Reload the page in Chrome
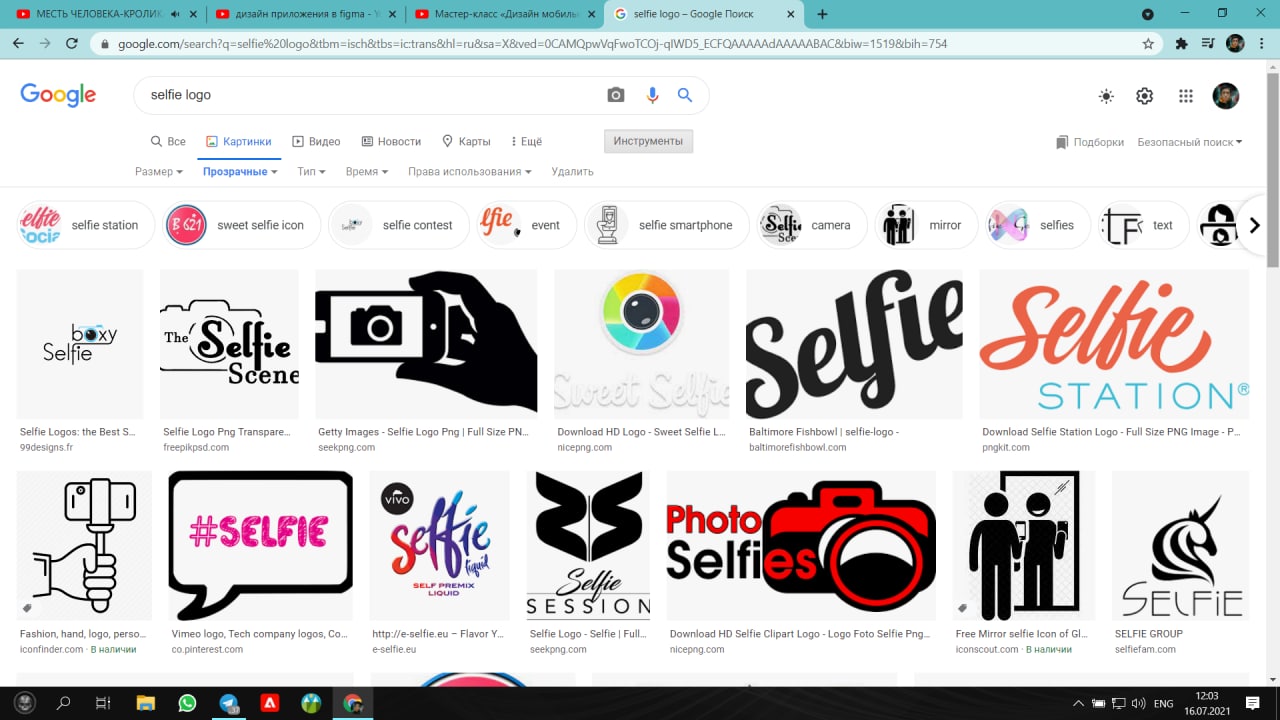The image size is (1280, 720). click(71, 44)
